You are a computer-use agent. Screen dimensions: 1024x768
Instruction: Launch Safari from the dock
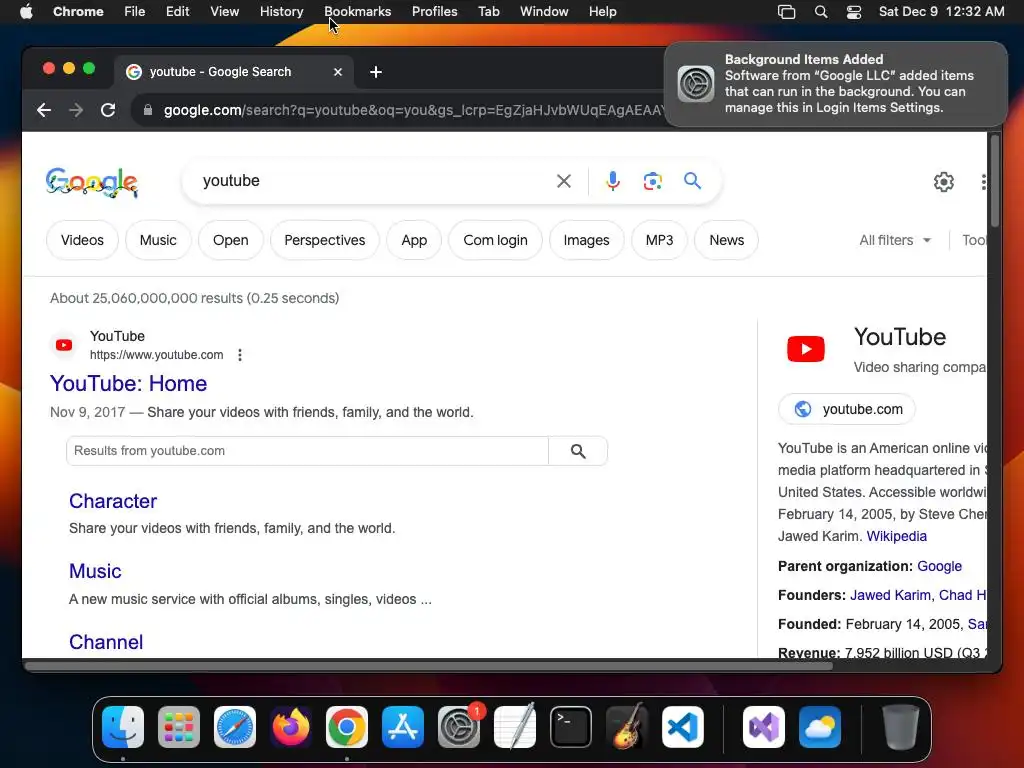click(x=234, y=727)
